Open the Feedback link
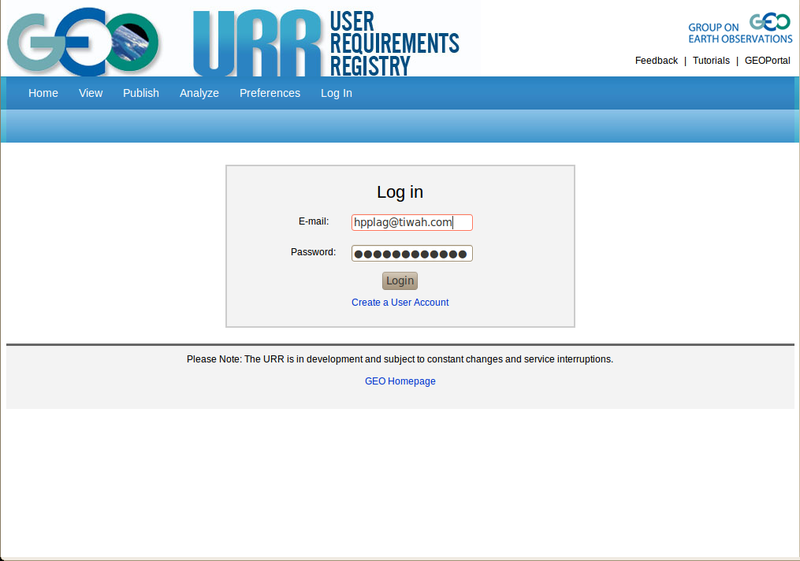800x561 pixels. pyautogui.click(x=656, y=61)
